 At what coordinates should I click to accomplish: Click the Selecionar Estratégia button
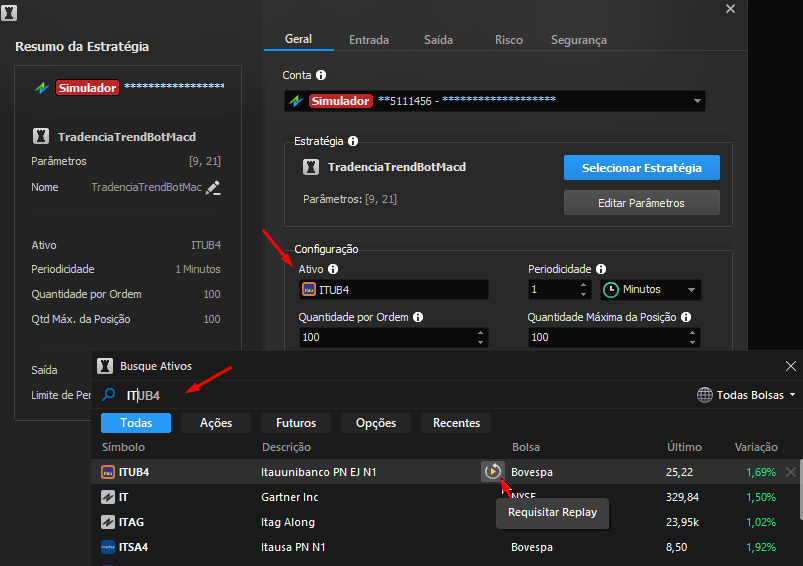click(x=642, y=167)
